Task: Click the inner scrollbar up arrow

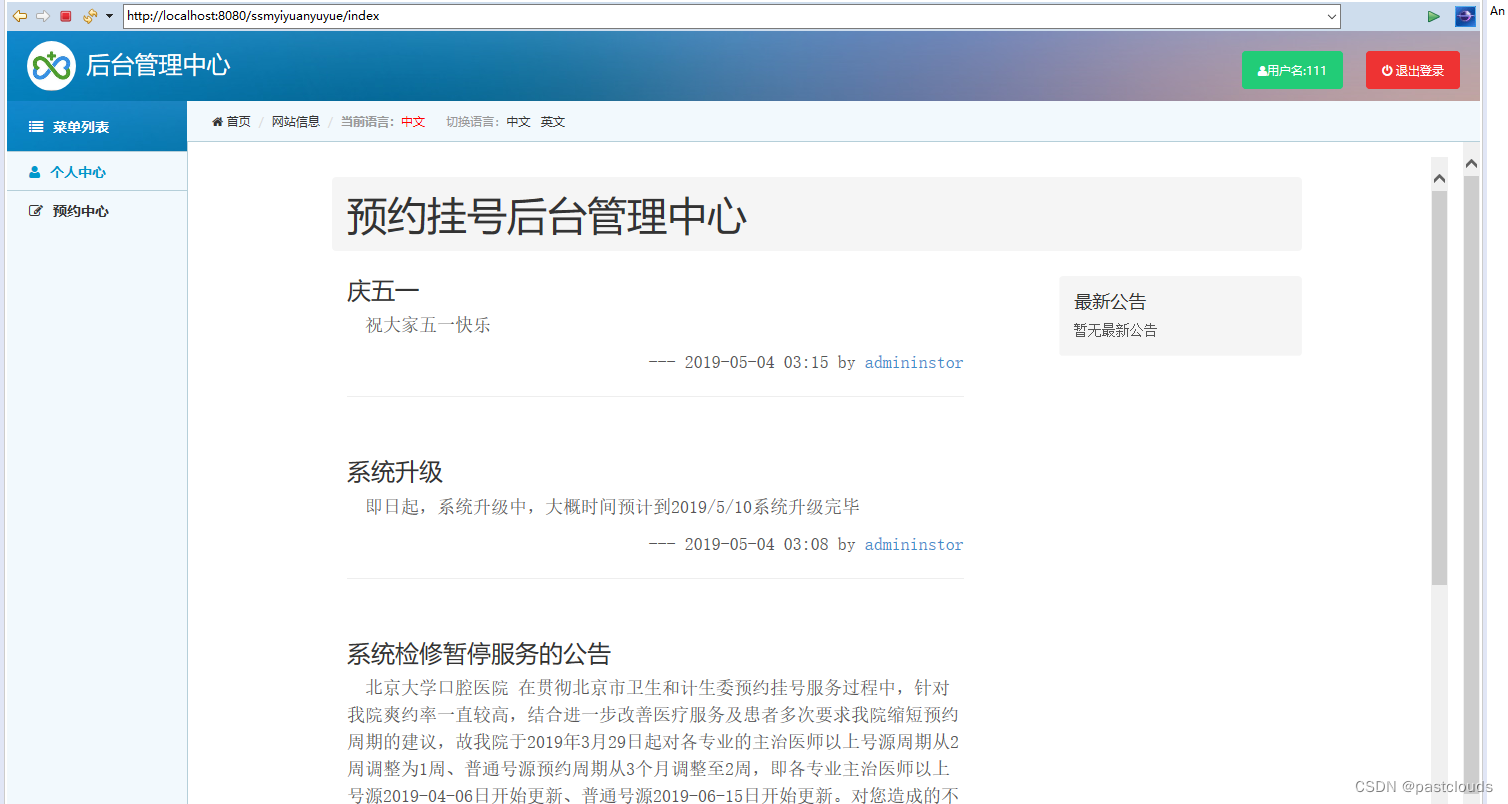Action: [1440, 178]
